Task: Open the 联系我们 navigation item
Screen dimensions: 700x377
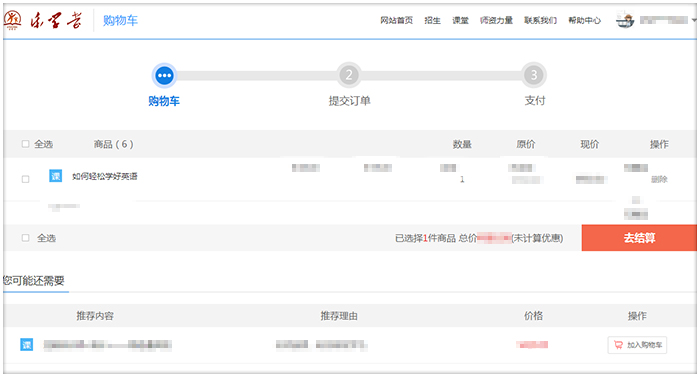Action: coord(540,20)
